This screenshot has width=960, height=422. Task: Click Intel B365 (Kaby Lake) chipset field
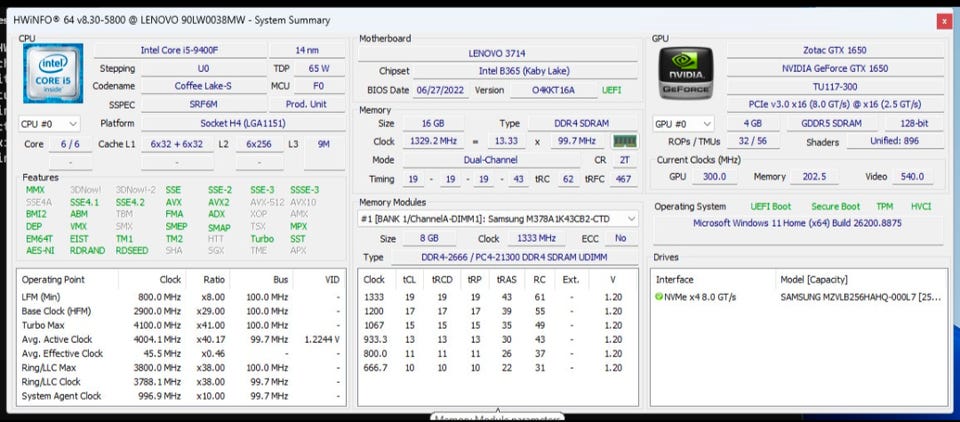(524, 72)
